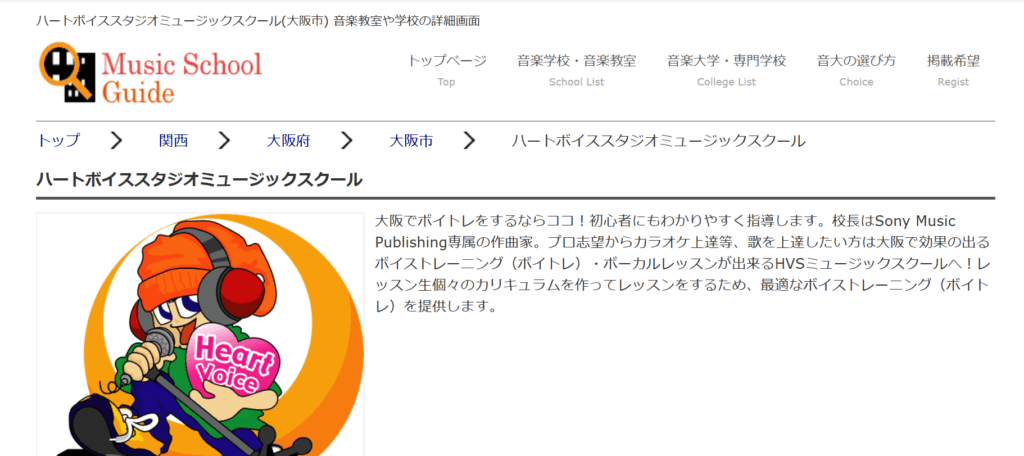Click the description paragraph starting 大阪でボイトレ
The width and height of the screenshot is (1024, 456).
coord(683,263)
